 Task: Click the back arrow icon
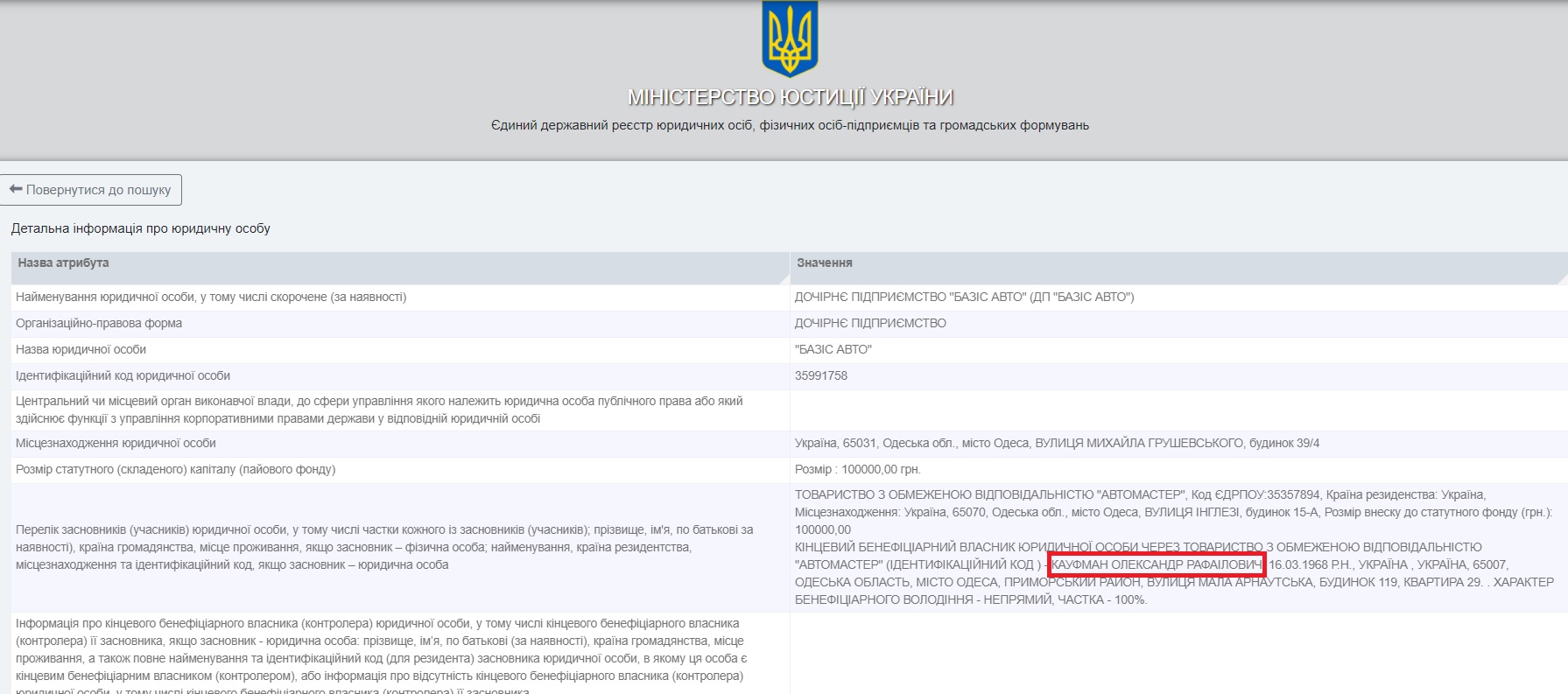tap(16, 190)
